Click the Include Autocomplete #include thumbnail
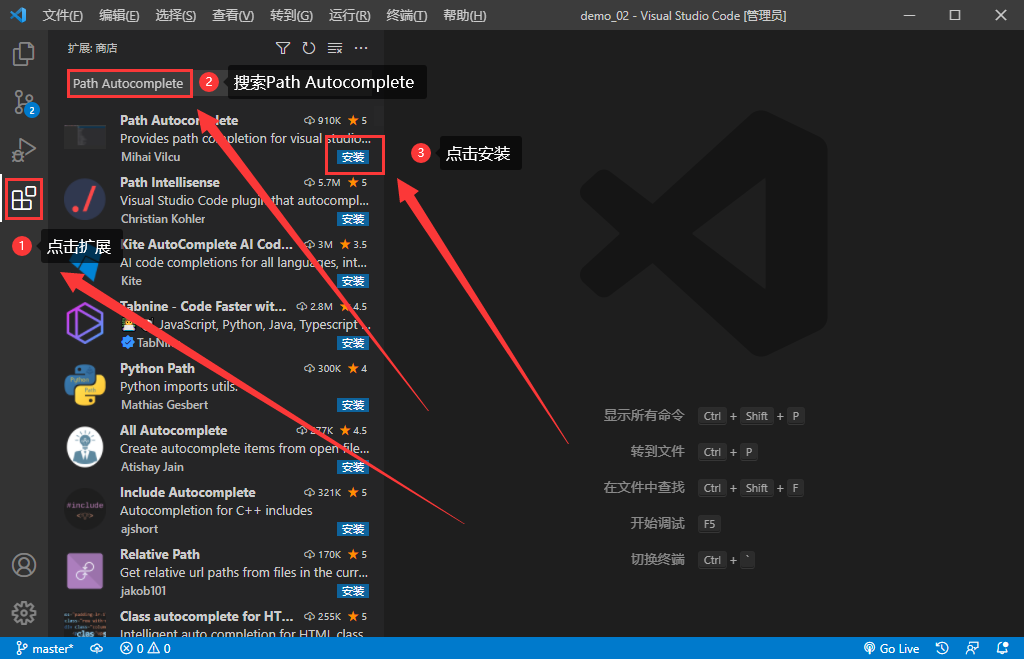The height and width of the screenshot is (659, 1024). coord(85,509)
